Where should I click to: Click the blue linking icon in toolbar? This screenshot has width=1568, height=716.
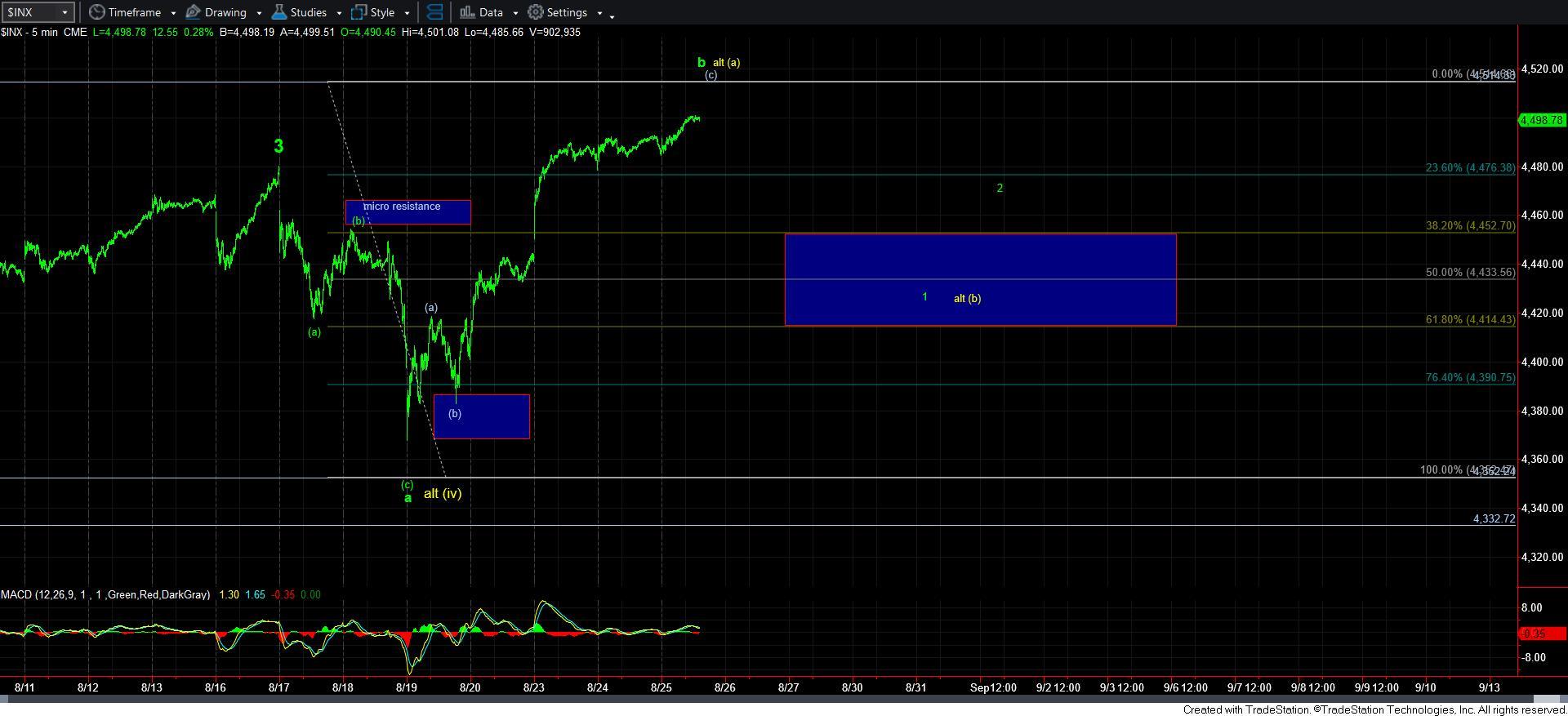434,12
